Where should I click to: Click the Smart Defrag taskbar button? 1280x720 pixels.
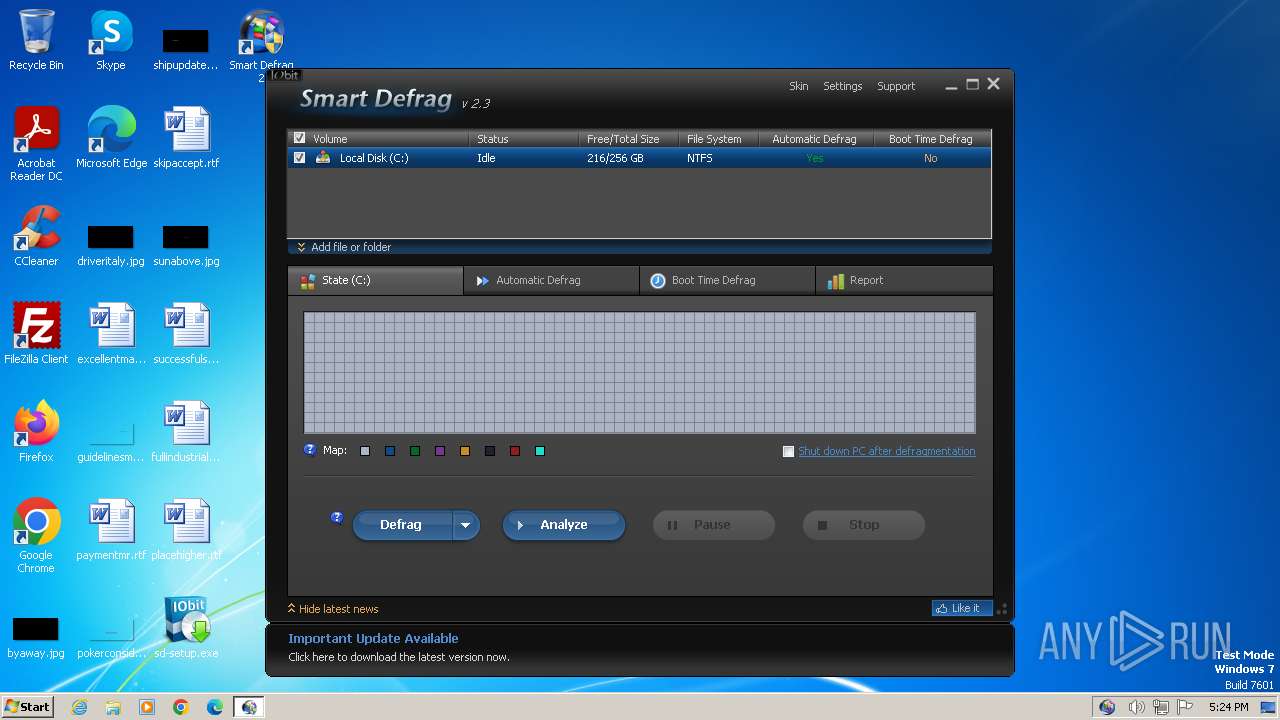tap(249, 707)
